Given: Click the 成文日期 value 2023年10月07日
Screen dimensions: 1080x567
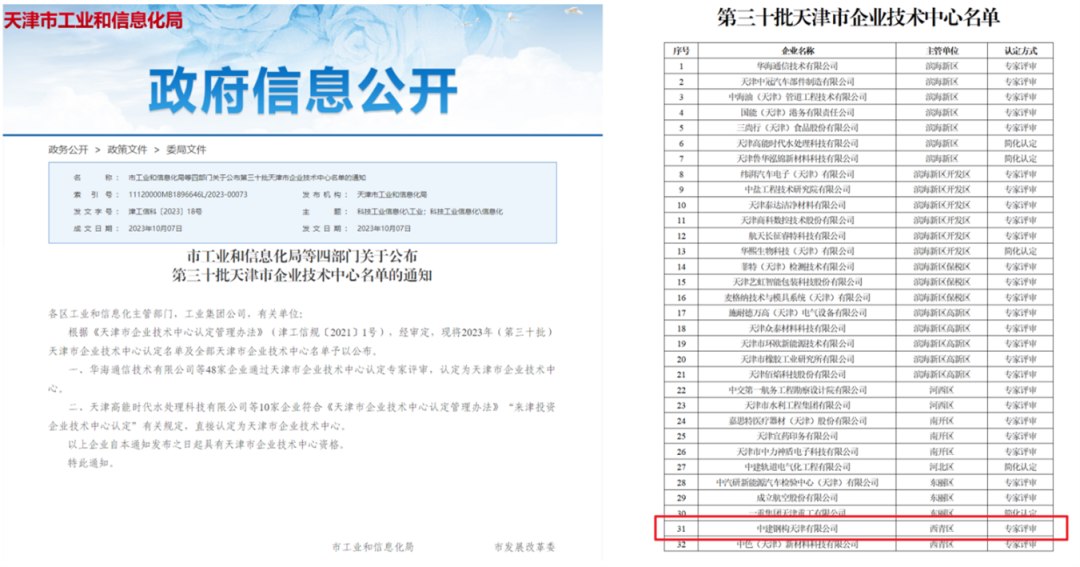Looking at the screenshot, I should [155, 228].
